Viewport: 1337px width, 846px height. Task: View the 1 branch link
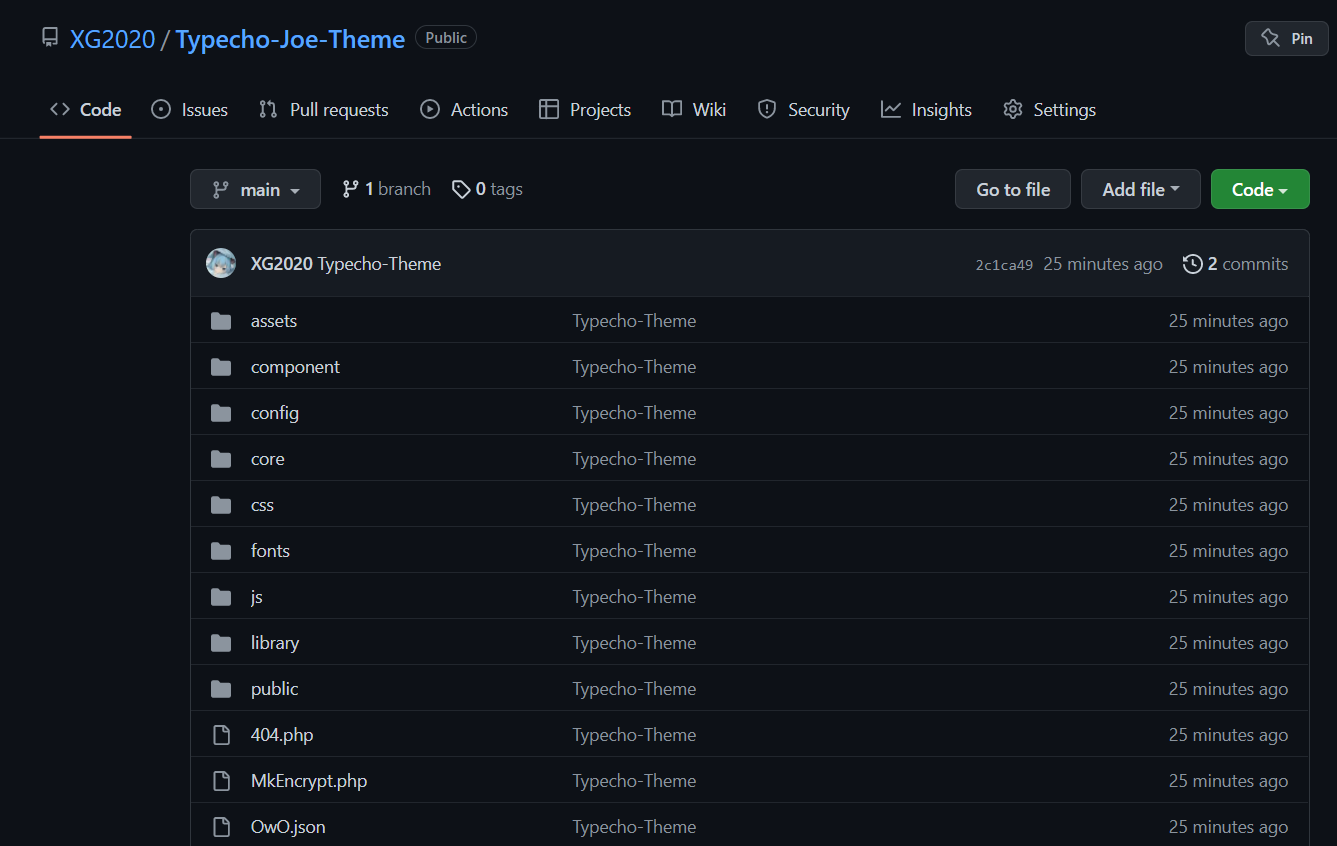pos(386,189)
